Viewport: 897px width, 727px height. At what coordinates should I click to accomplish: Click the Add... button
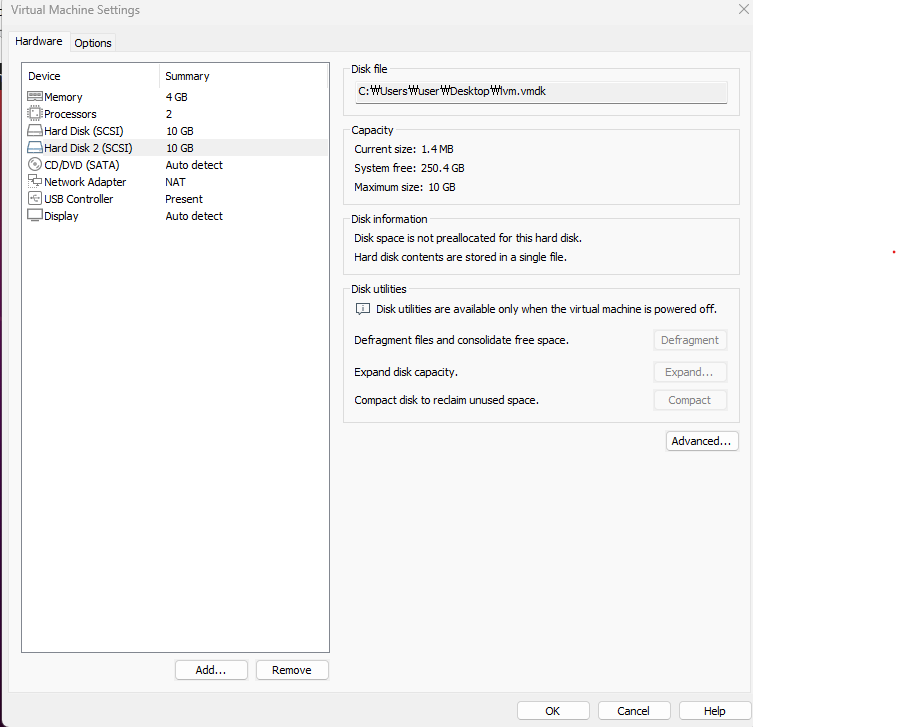point(211,670)
